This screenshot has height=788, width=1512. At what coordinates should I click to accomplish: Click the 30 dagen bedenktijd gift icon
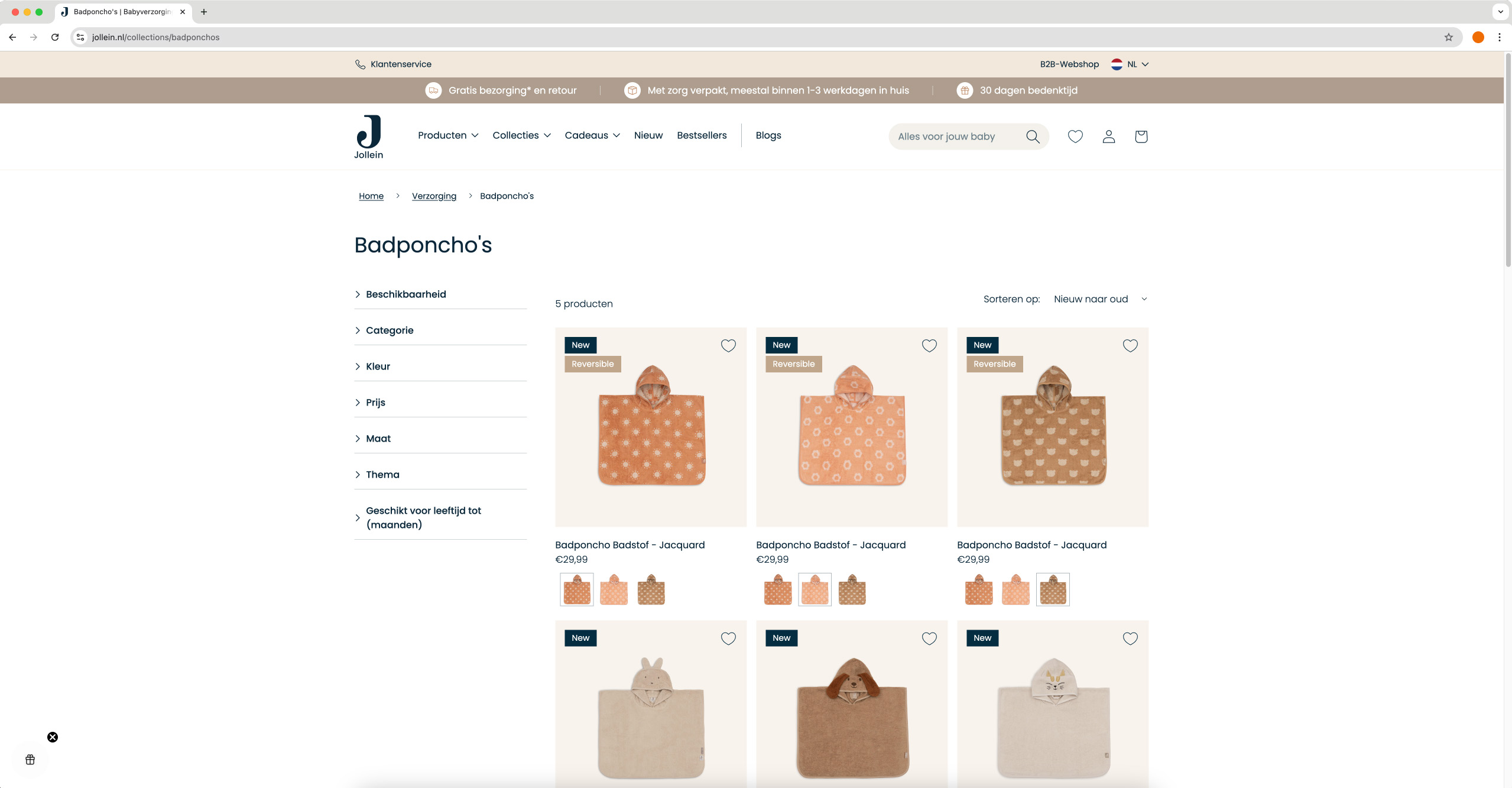coord(965,90)
